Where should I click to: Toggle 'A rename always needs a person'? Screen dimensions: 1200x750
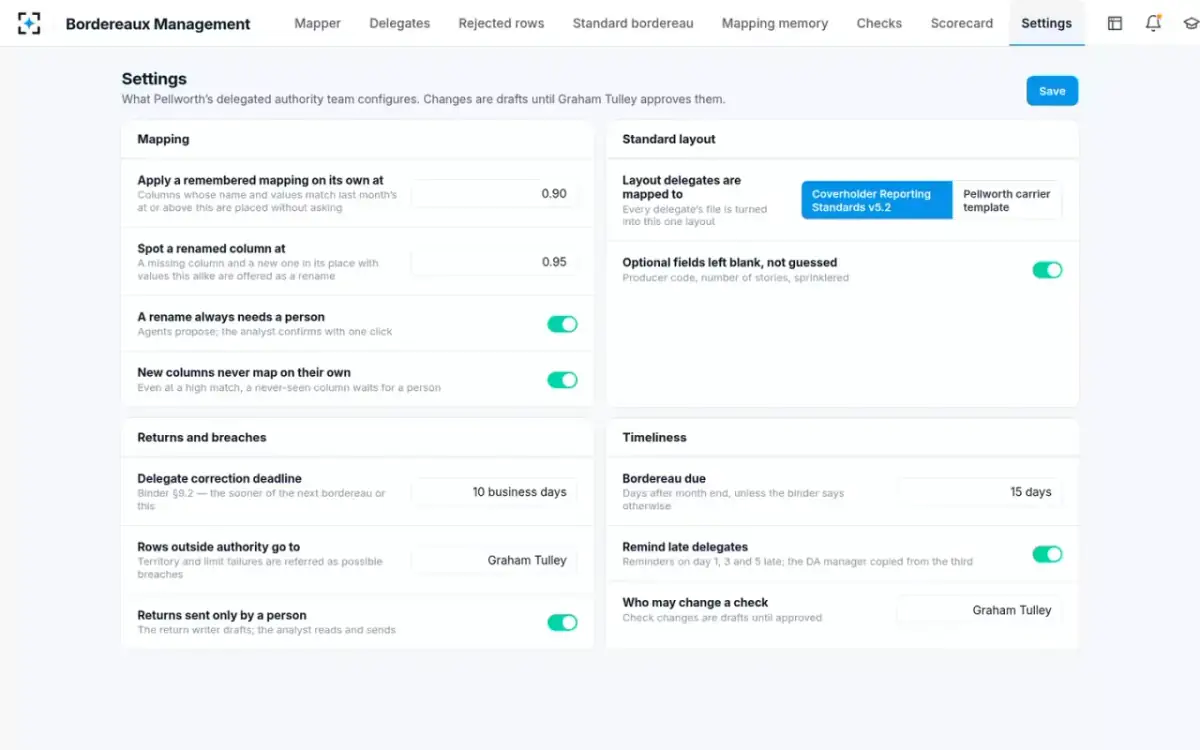[562, 324]
